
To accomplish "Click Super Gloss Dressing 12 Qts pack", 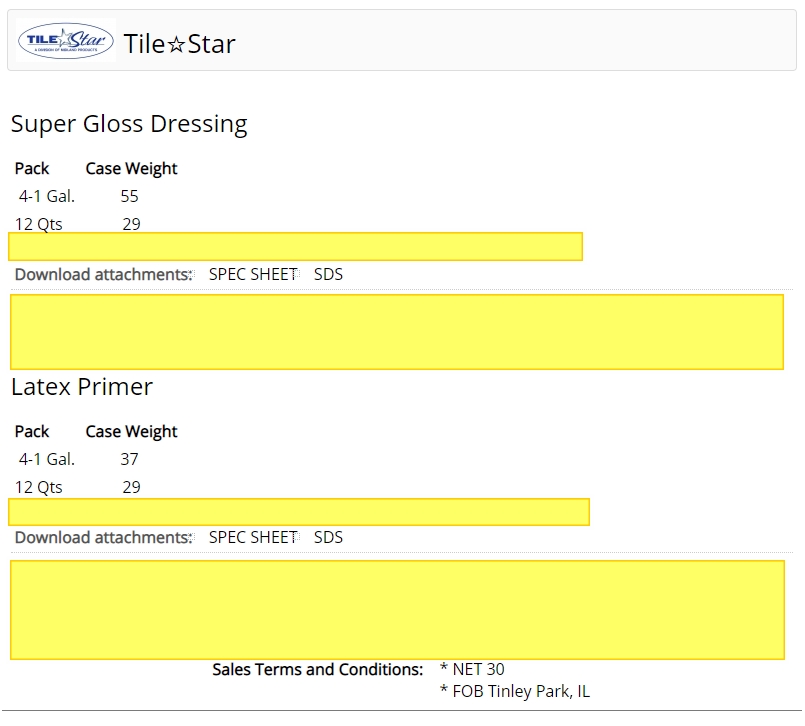I will pyautogui.click(x=39, y=224).
